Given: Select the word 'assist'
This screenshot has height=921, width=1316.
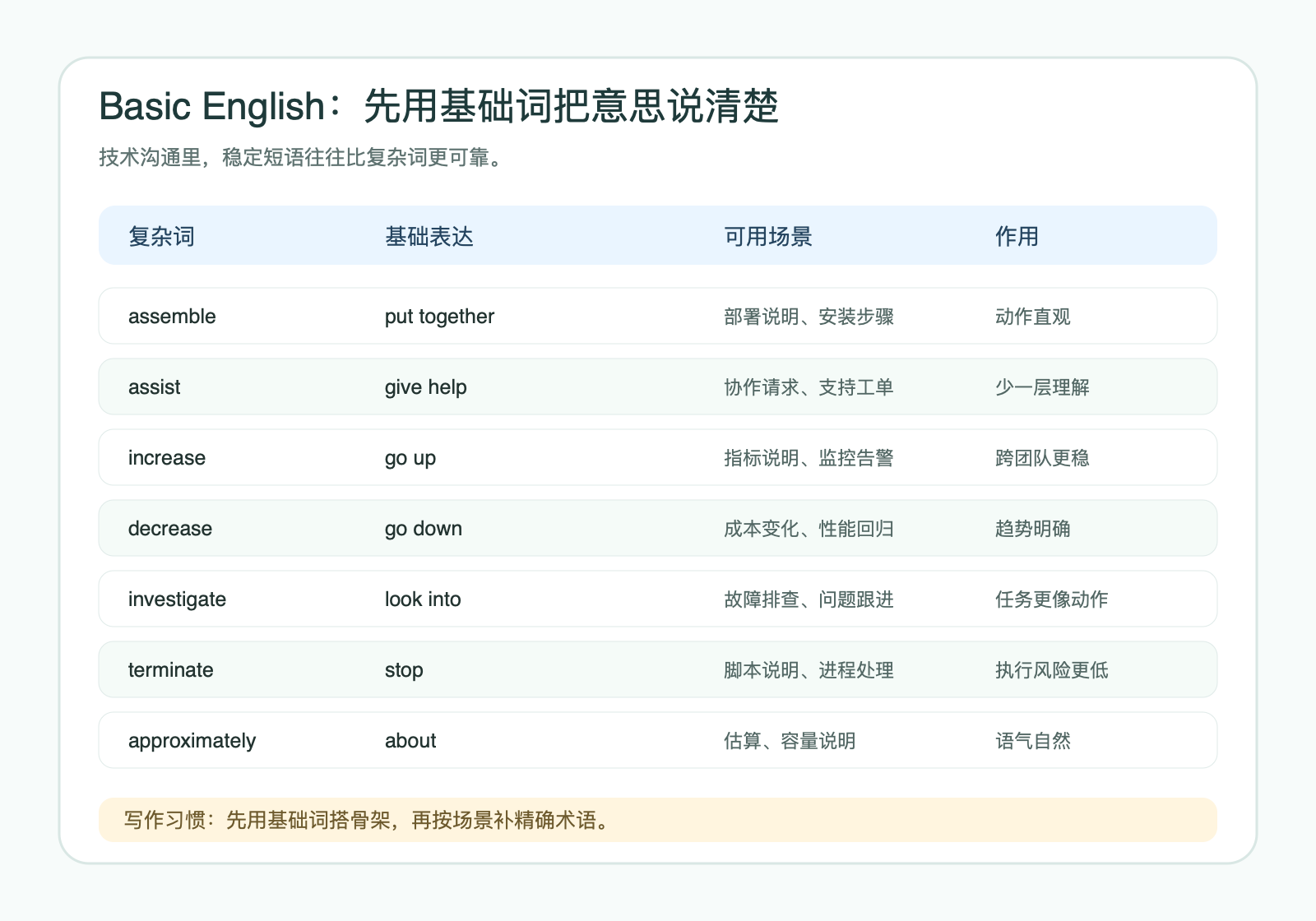Looking at the screenshot, I should click(155, 387).
